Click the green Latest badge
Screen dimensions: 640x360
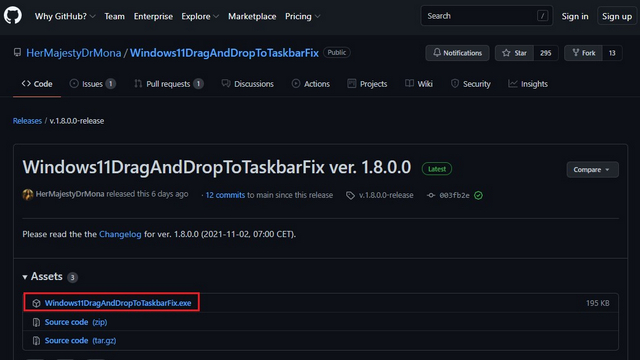(x=437, y=169)
